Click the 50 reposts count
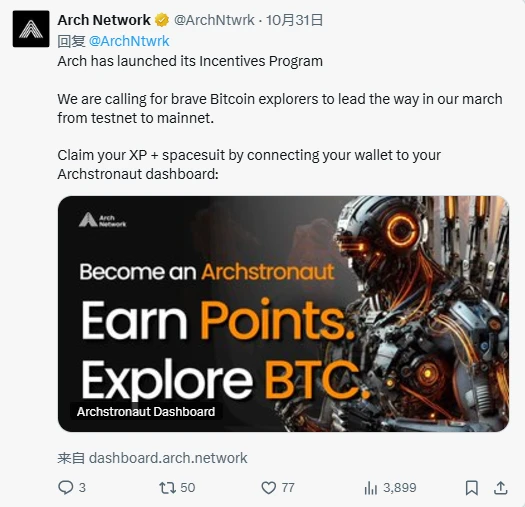The image size is (525, 507). pyautogui.click(x=188, y=488)
